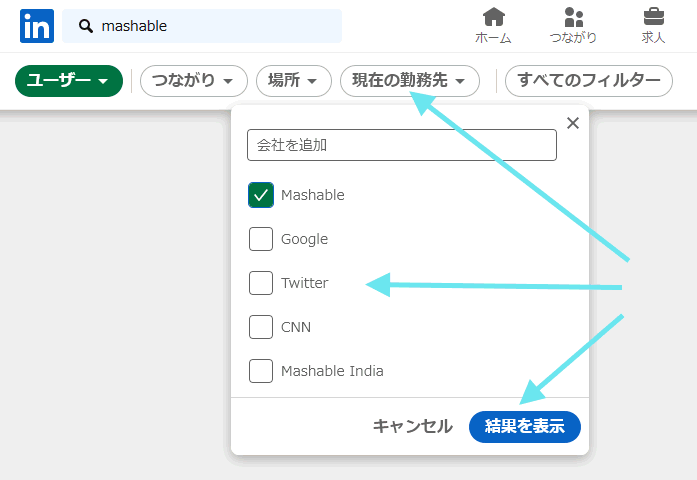Click the 結果を表示 button
Screen dimensions: 697x480
[x=525, y=427]
